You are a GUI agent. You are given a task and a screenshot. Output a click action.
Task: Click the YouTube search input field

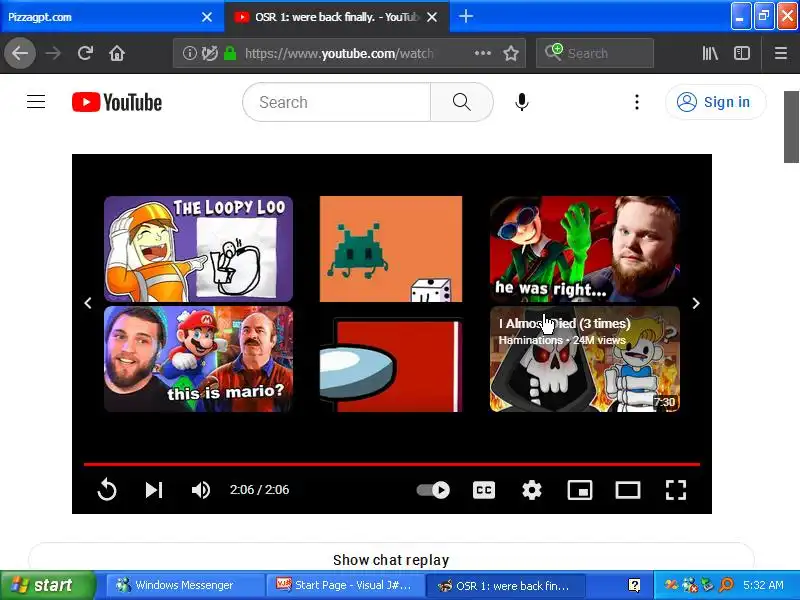point(337,102)
